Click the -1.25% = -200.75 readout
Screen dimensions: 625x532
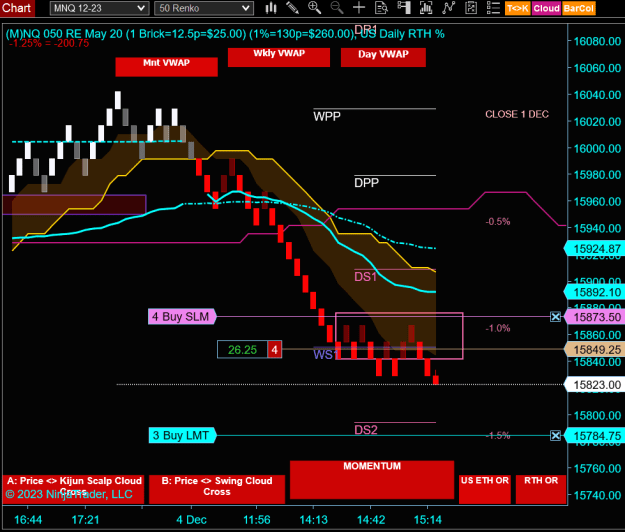(x=49, y=43)
